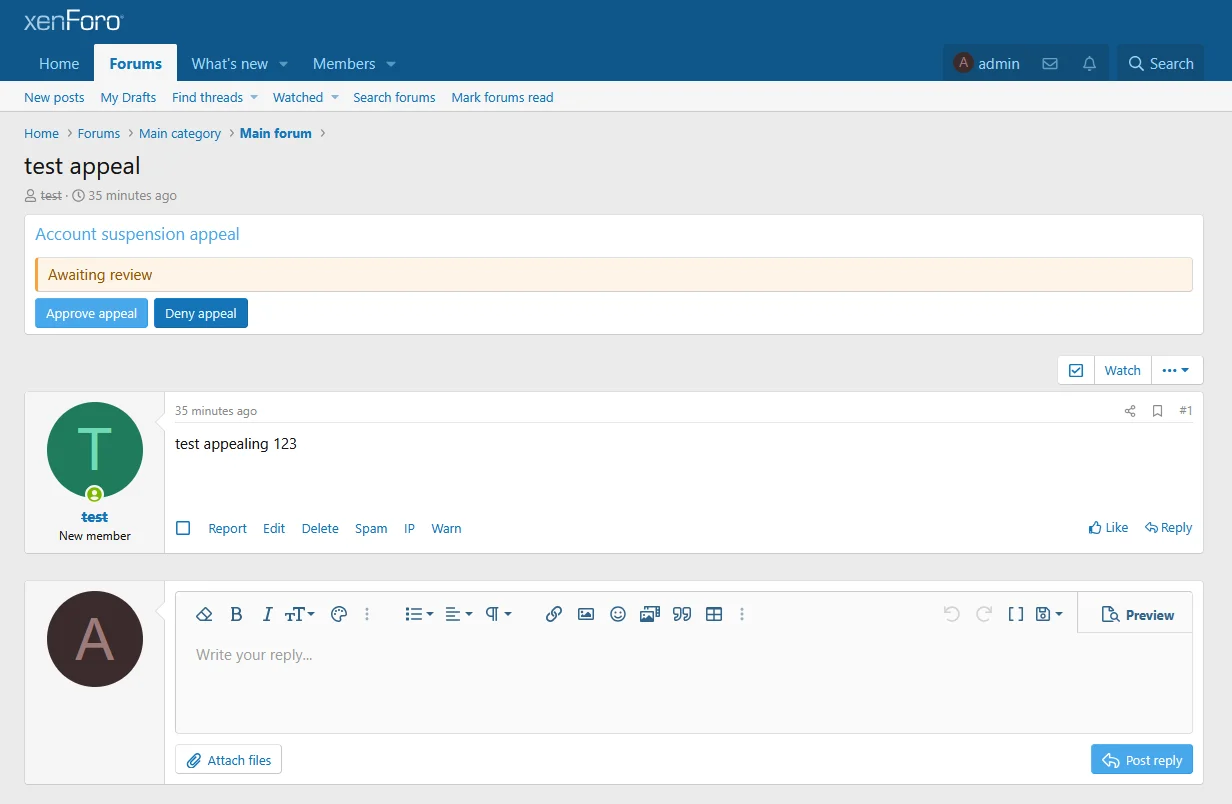Toggle bold formatting in the editor
This screenshot has height=804, width=1232.
click(x=236, y=614)
